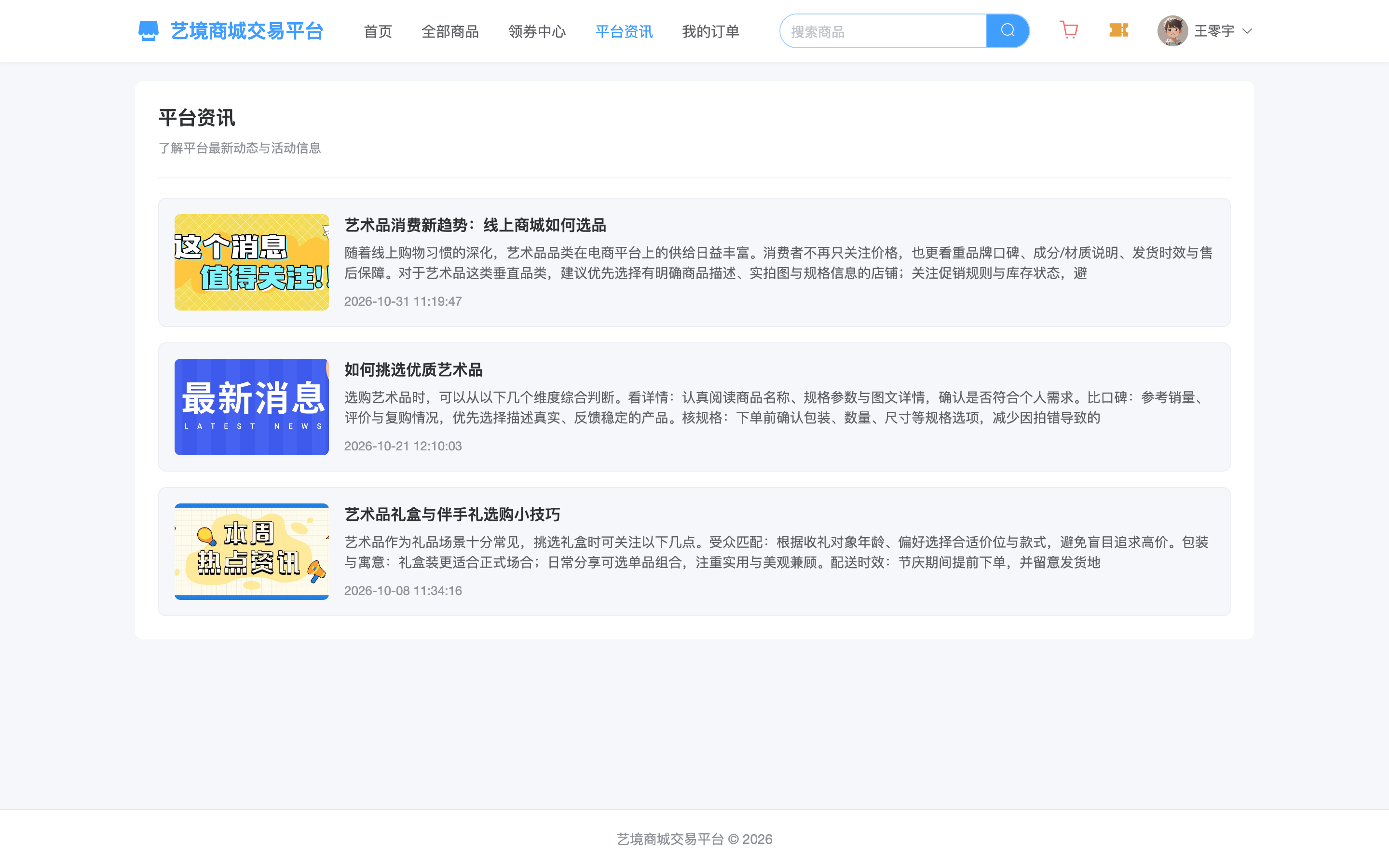
Task: Expand the user menu chevron
Action: click(1247, 31)
